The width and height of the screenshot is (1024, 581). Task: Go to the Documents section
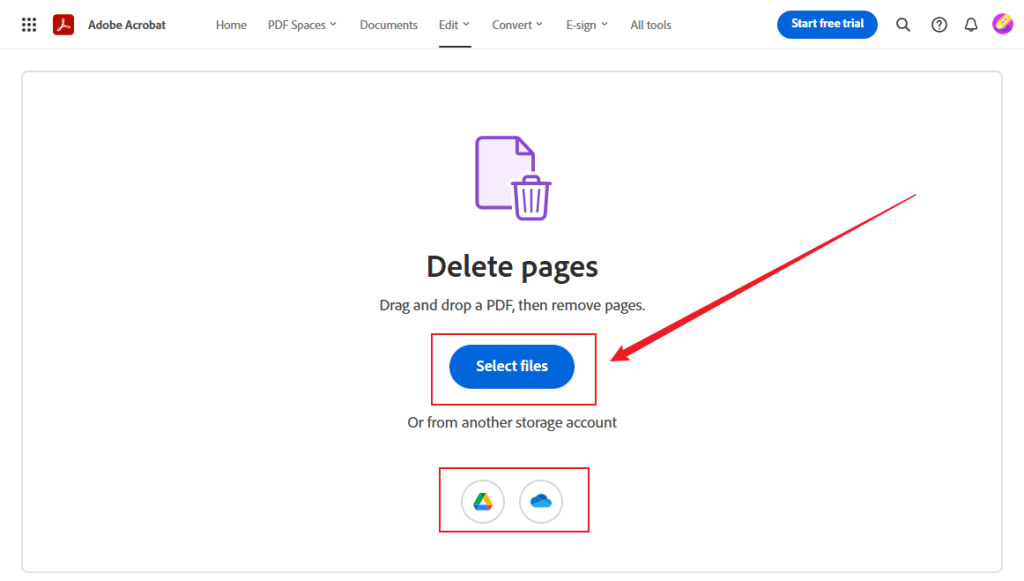[388, 24]
